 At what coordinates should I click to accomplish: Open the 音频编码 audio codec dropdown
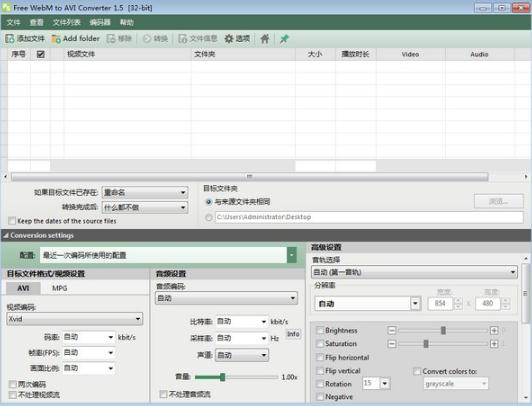coord(227,298)
